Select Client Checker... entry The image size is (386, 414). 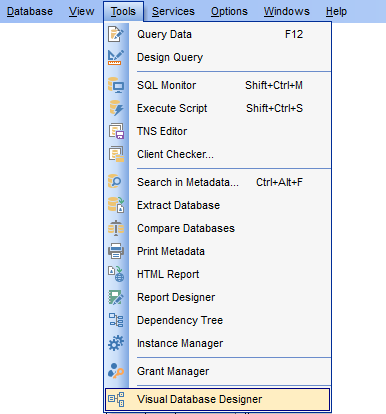[218, 154]
